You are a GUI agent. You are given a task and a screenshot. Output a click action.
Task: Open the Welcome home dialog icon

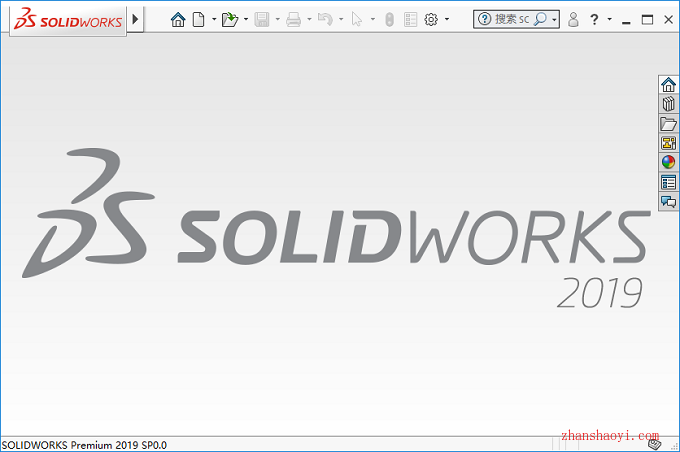[178, 20]
